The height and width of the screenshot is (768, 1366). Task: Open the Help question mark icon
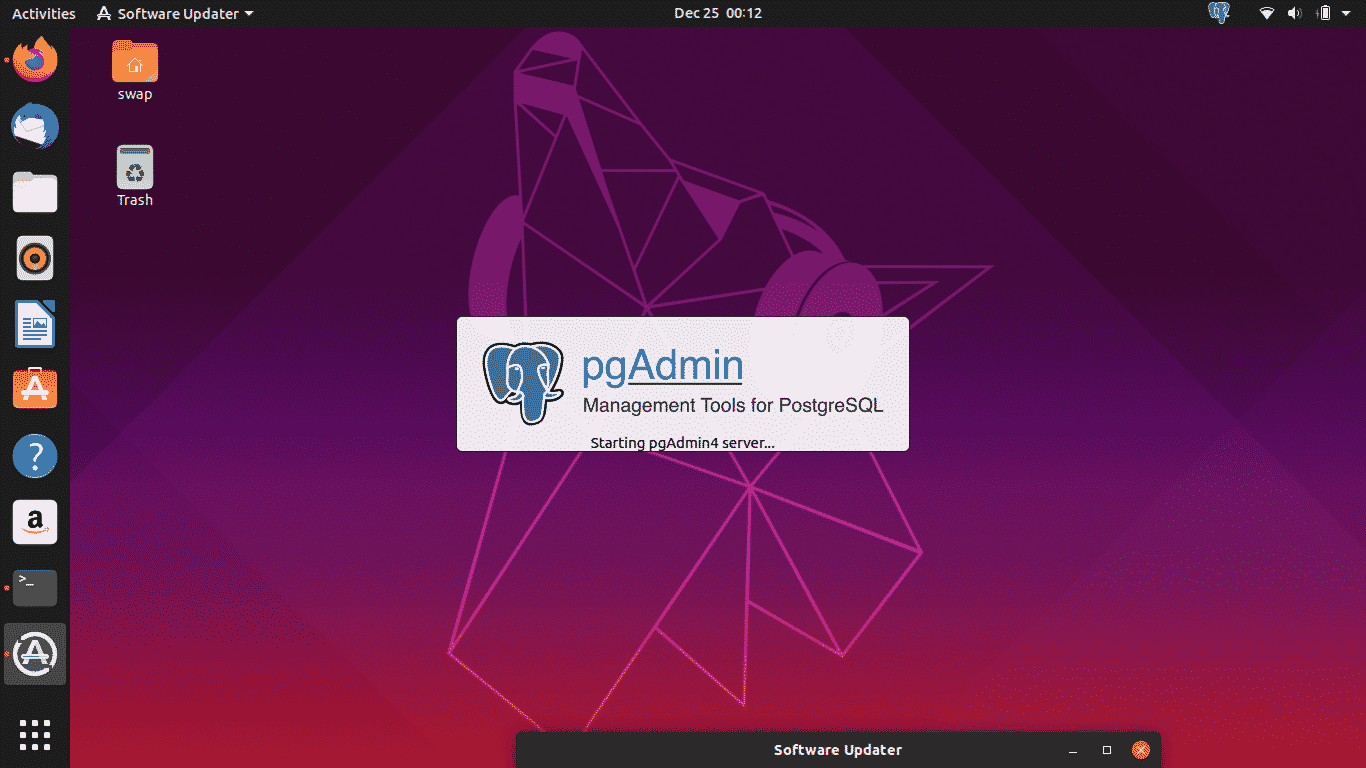(35, 456)
